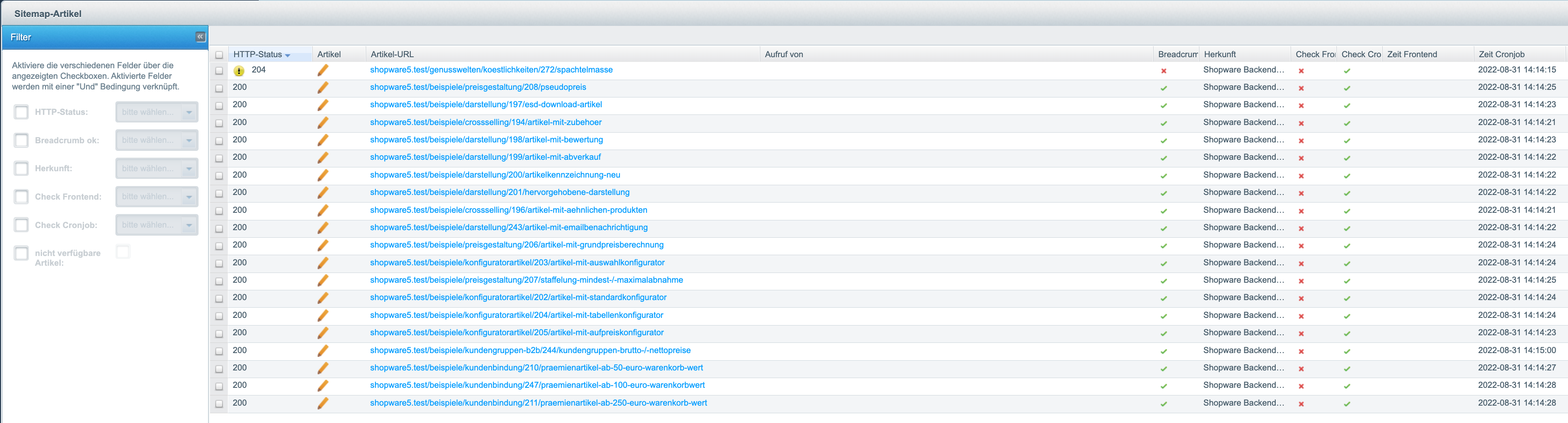
Task: Select all rows with the header checkbox
Action: 219,55
